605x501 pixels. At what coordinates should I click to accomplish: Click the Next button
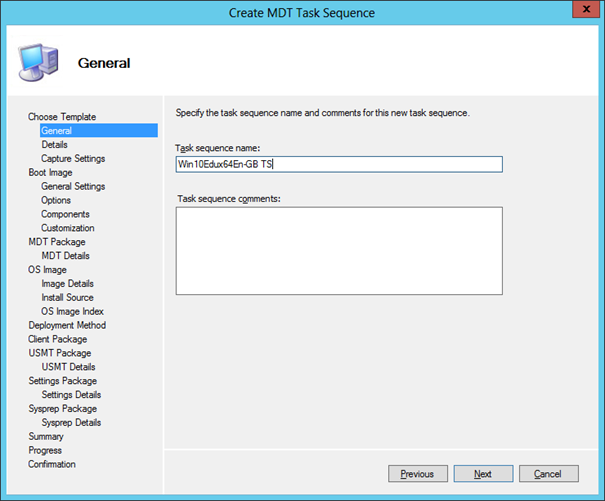[x=483, y=474]
